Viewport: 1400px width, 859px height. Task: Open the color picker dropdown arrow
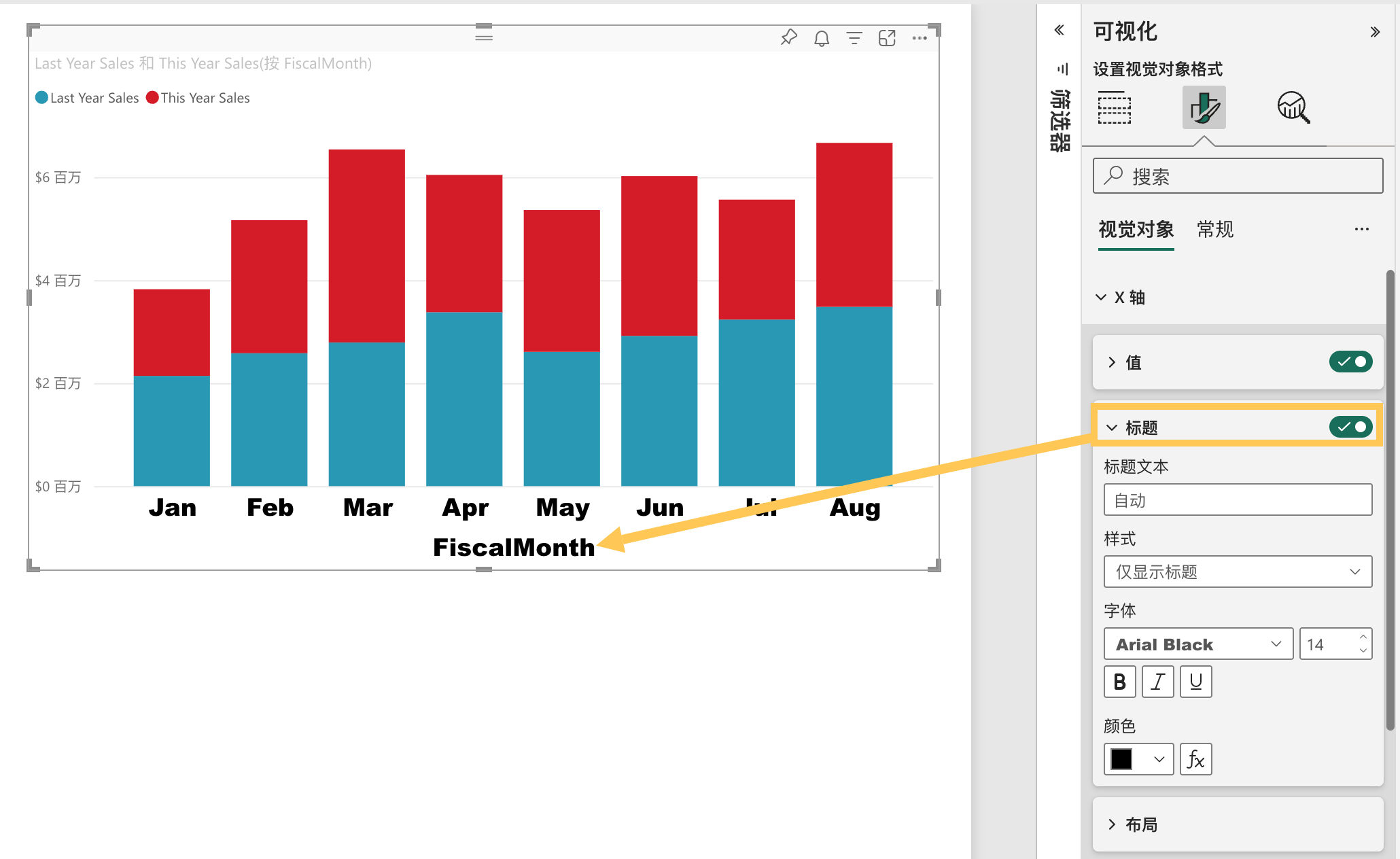click(1159, 759)
